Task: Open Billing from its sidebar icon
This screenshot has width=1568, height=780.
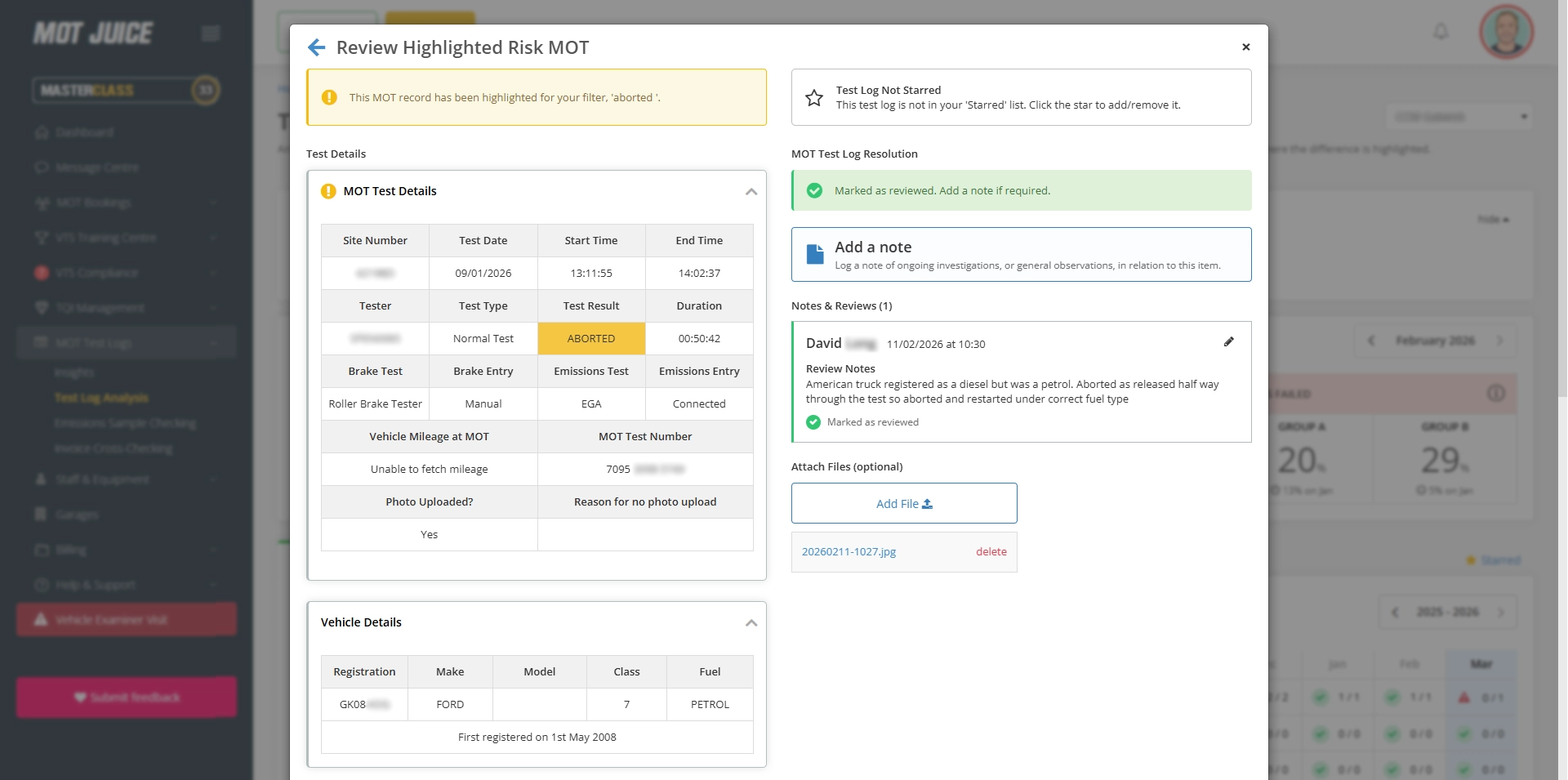Action: click(x=41, y=550)
